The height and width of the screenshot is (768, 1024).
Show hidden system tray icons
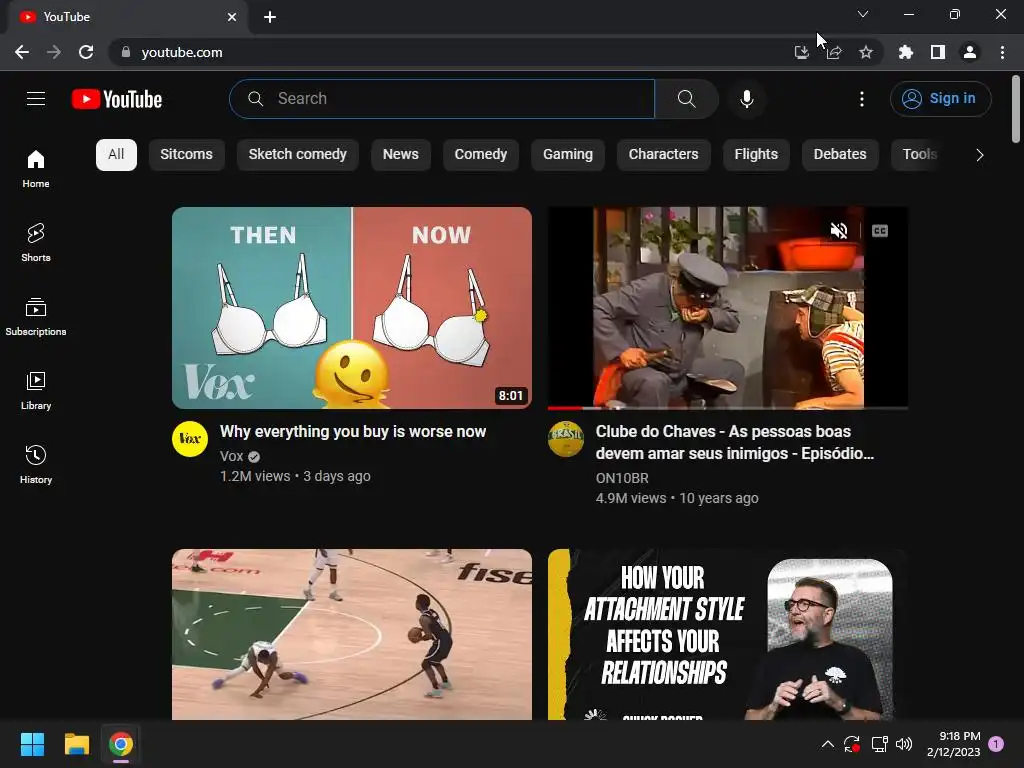point(827,744)
